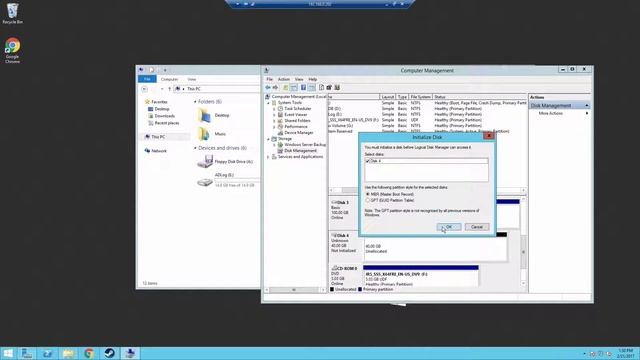640x360 pixels.
Task: Expand Shared Folders tree node
Action: (x=274, y=121)
